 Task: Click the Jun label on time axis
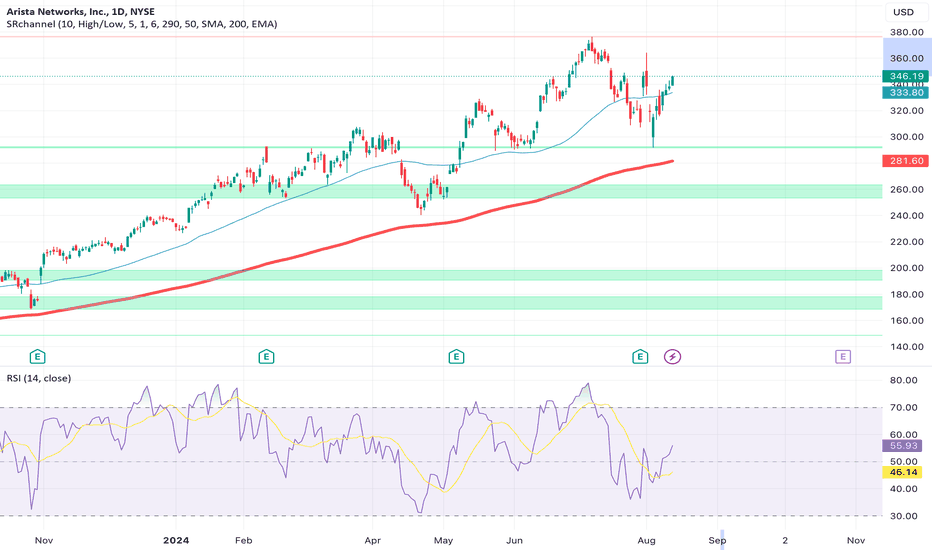point(514,540)
